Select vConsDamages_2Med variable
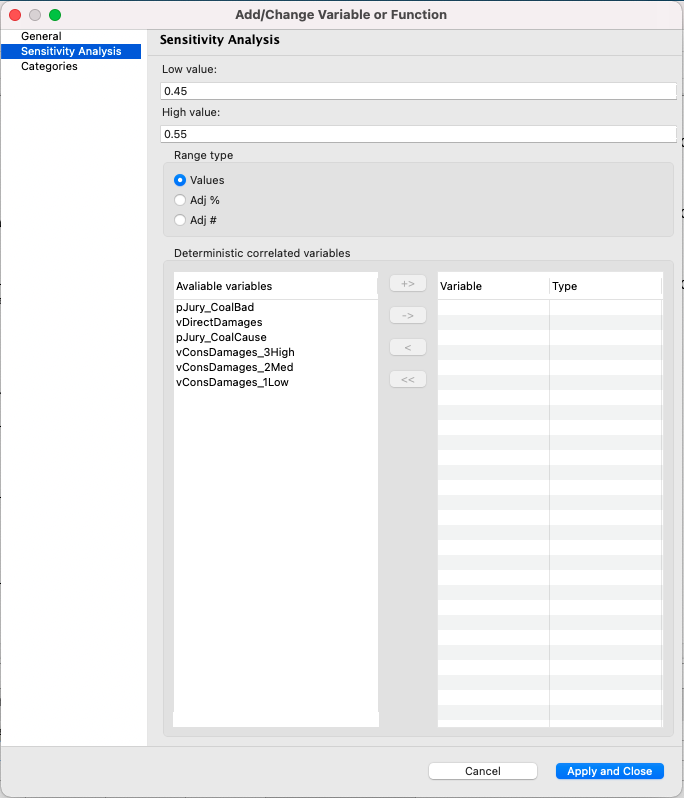 (x=234, y=367)
